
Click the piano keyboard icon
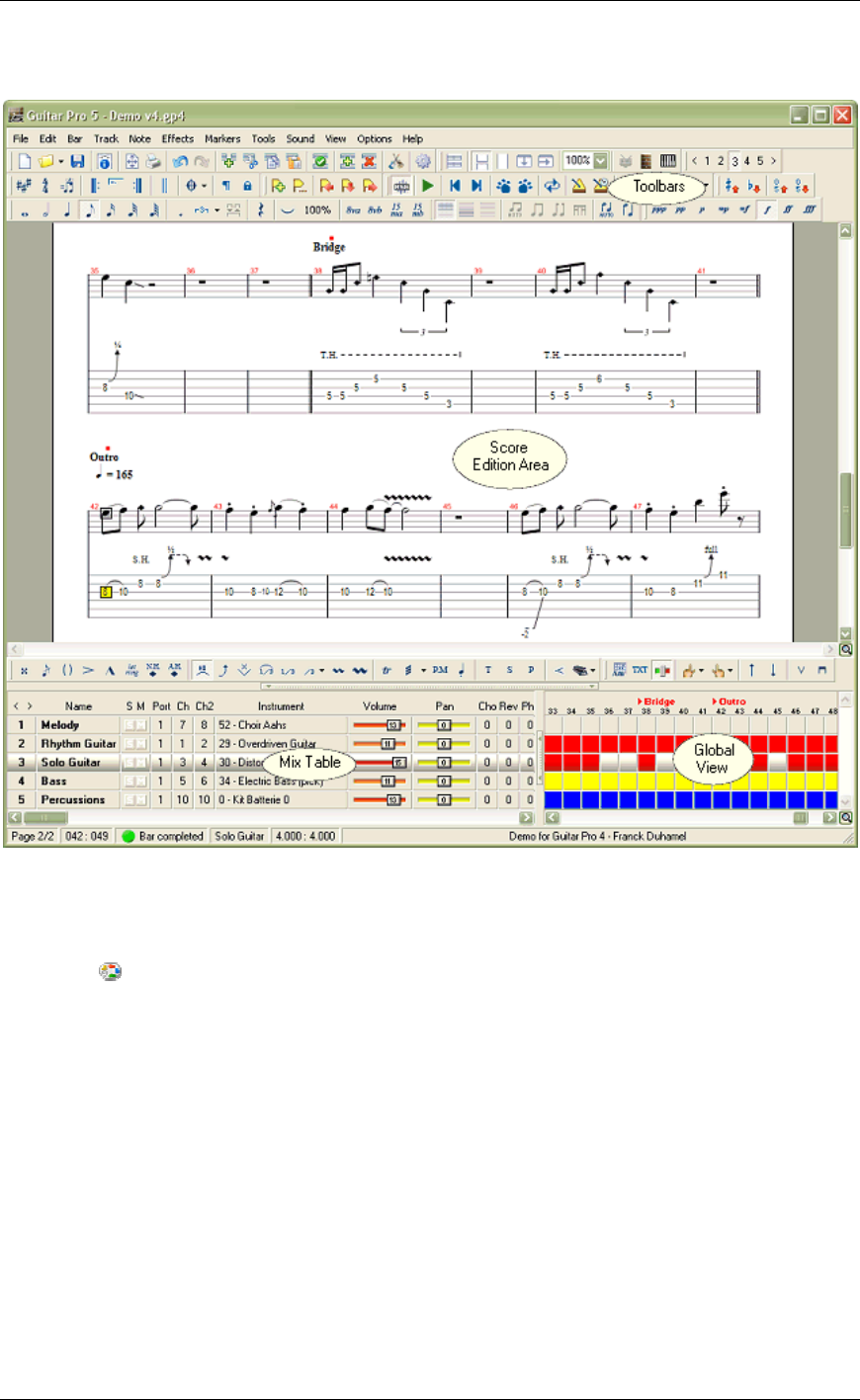[x=668, y=160]
